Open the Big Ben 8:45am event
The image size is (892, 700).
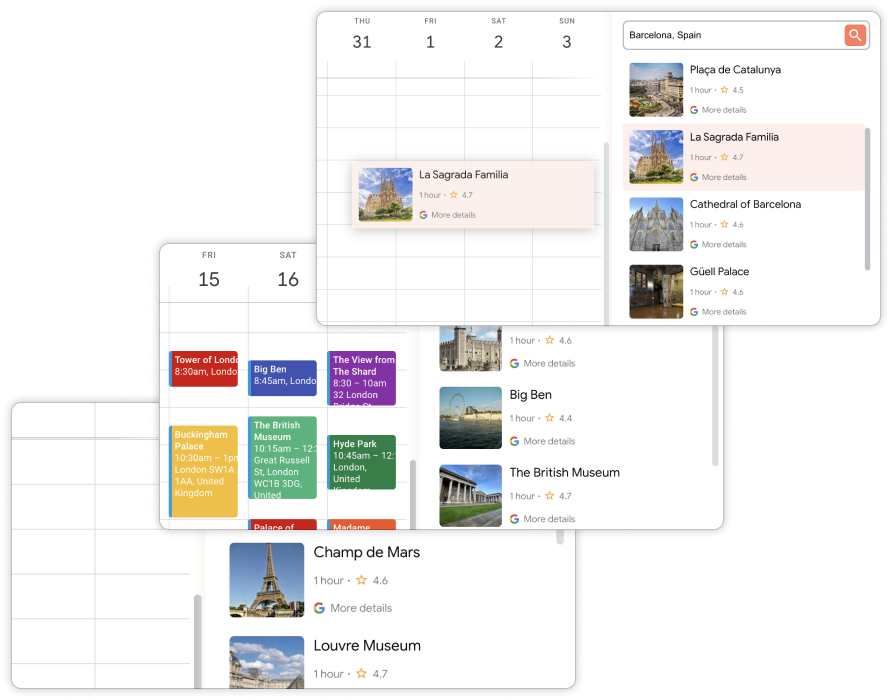pos(283,376)
